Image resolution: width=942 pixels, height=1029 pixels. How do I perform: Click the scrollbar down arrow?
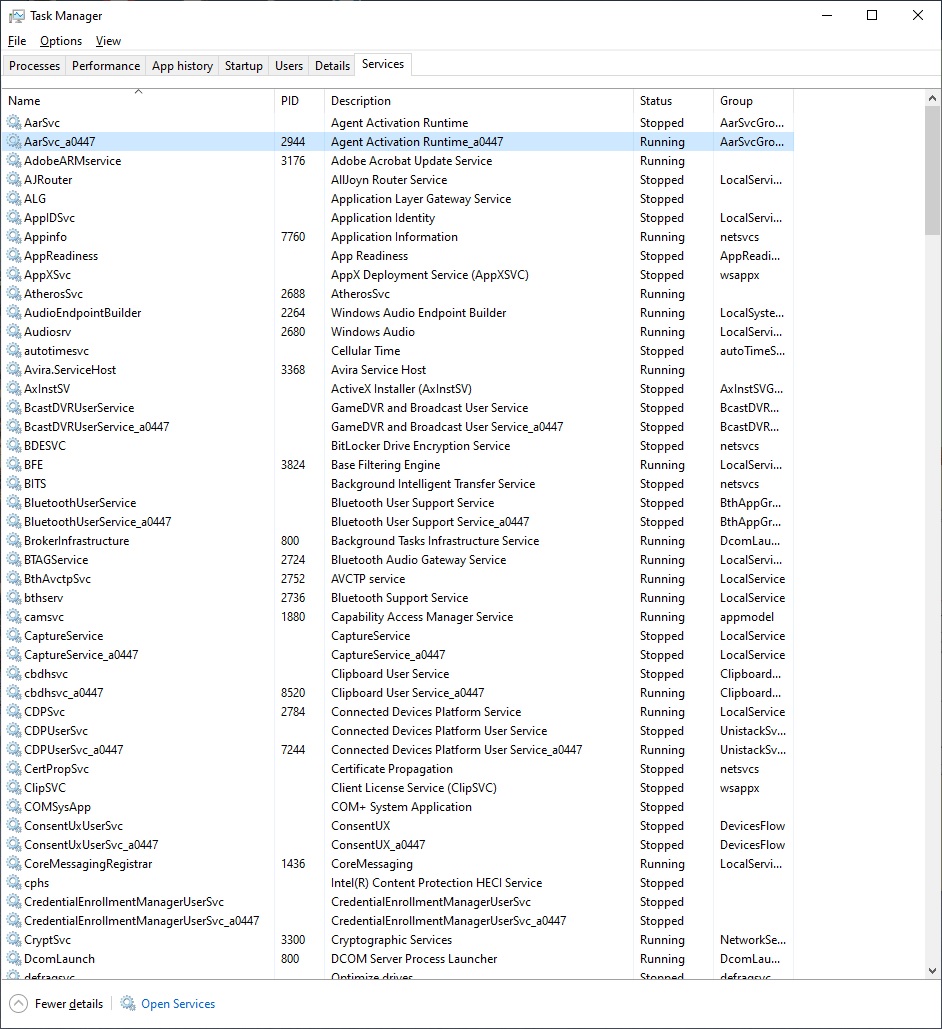tap(932, 971)
